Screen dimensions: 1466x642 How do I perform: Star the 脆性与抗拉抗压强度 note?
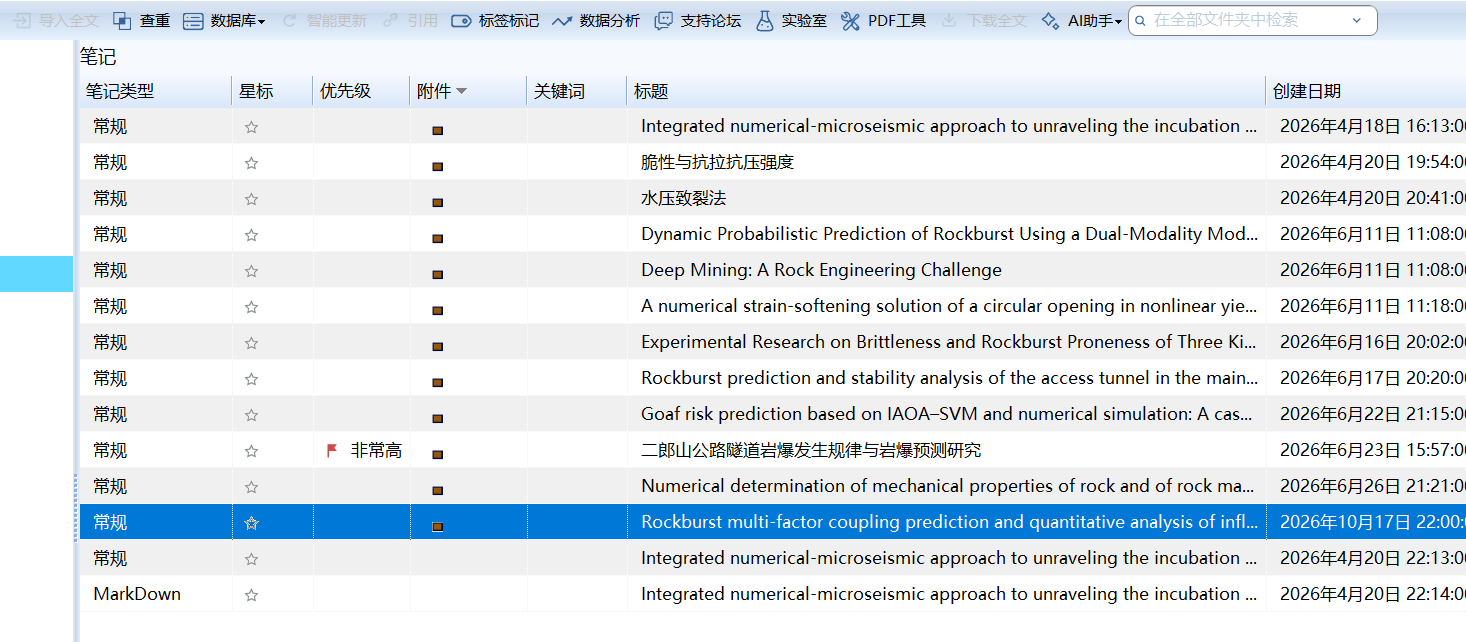click(251, 163)
